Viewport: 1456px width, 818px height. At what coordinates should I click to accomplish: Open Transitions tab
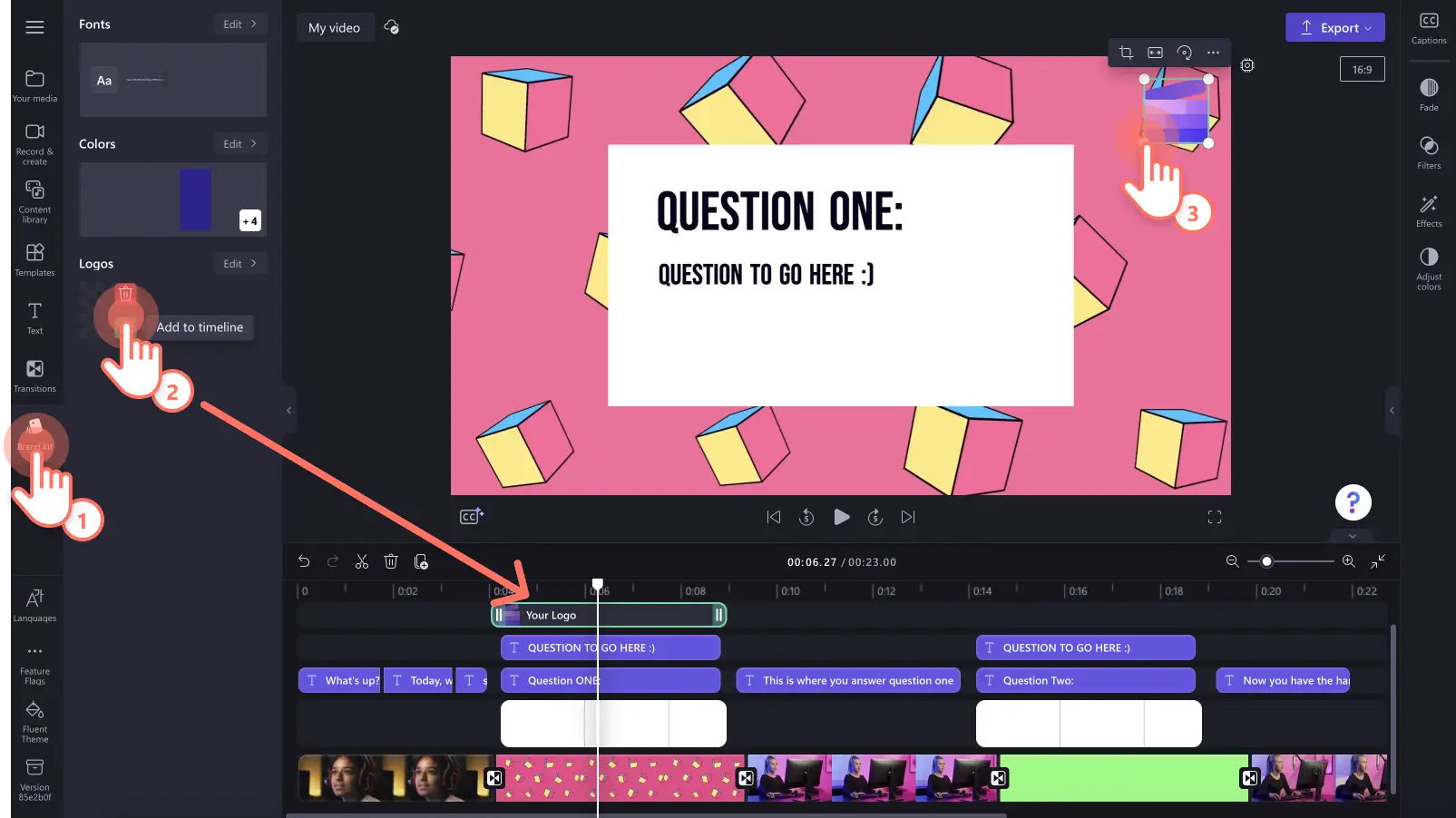pos(34,375)
